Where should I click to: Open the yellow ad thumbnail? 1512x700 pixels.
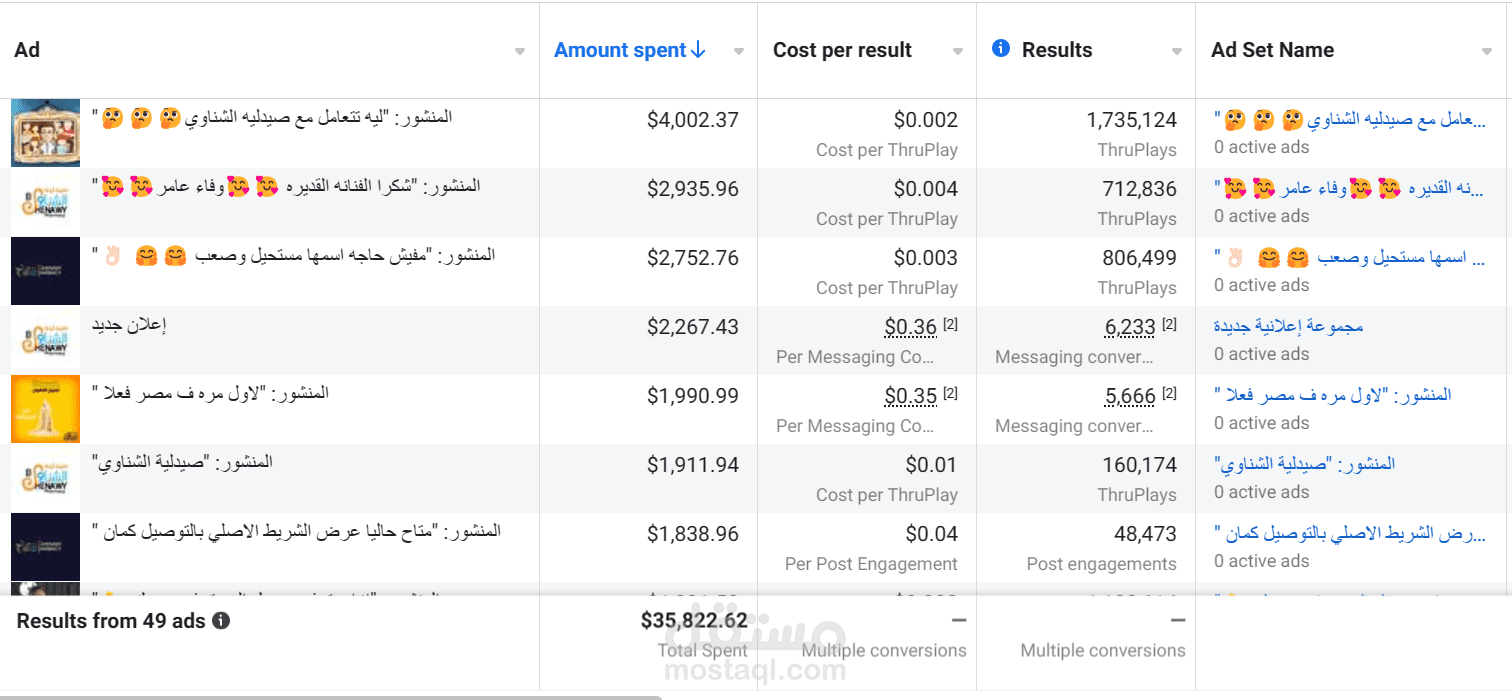click(45, 409)
